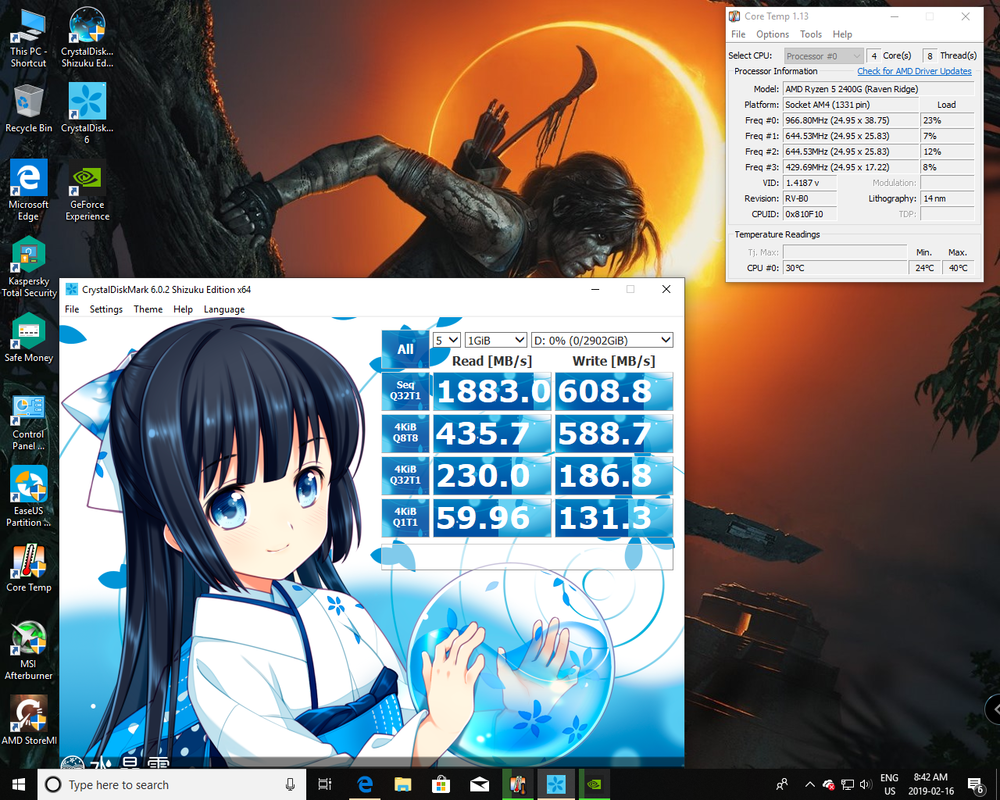This screenshot has height=800, width=1000.
Task: Open the Options menu in Core Temp
Action: pyautogui.click(x=772, y=33)
